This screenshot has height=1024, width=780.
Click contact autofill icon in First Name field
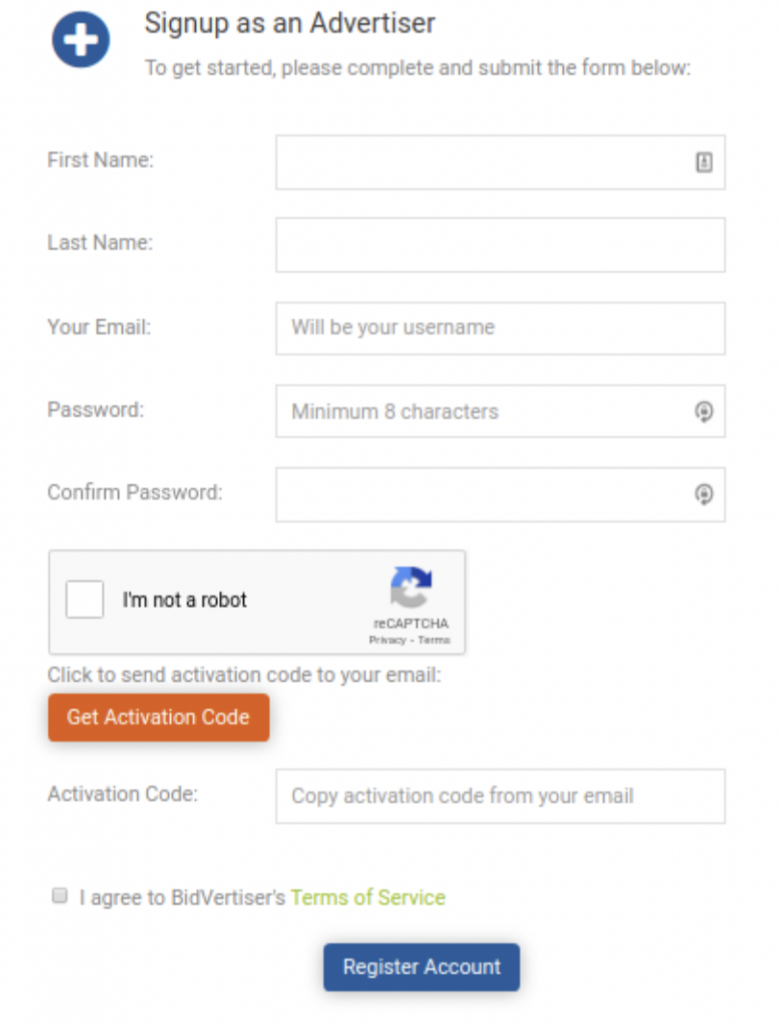pos(704,162)
